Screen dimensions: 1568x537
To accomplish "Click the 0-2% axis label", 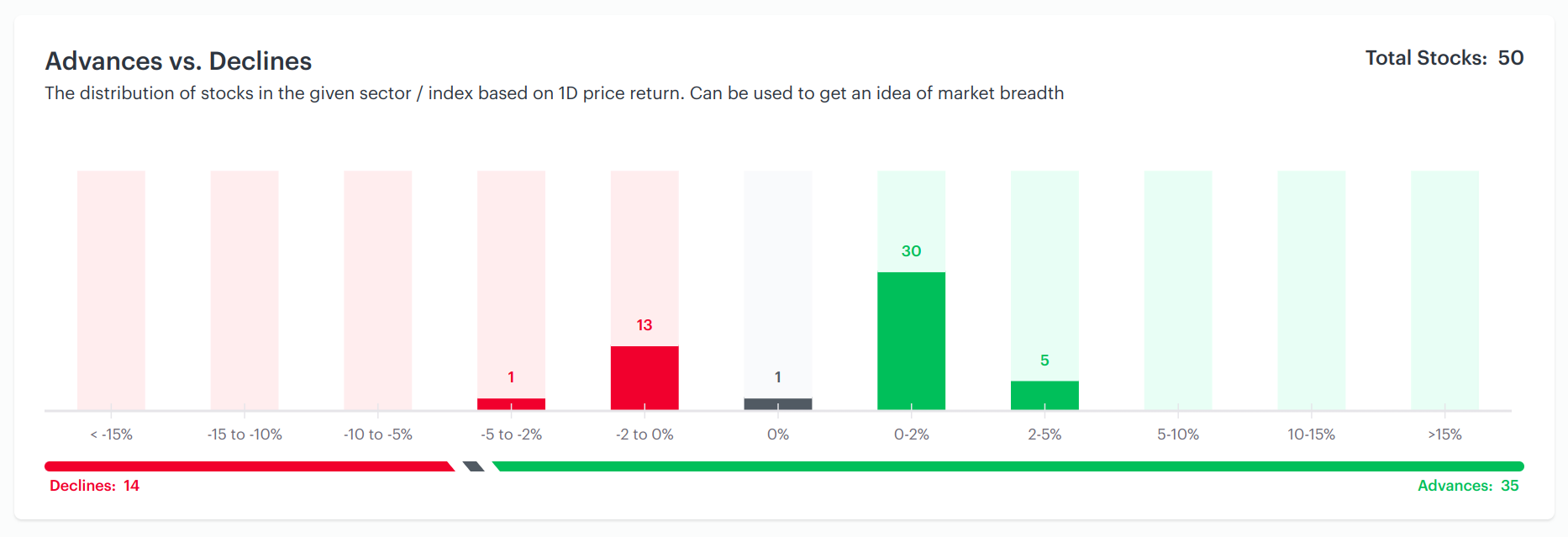I will tap(911, 434).
